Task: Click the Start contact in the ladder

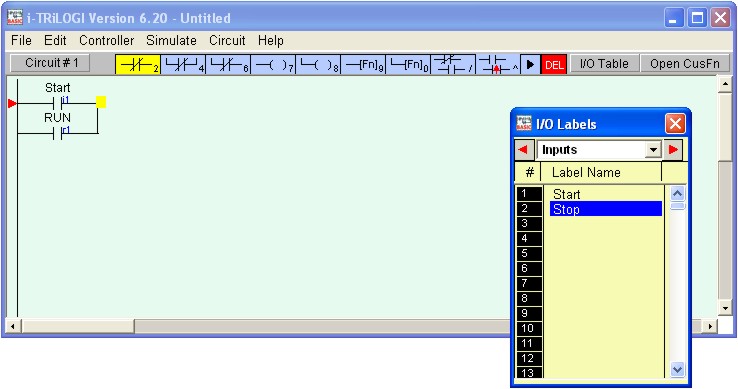Action: click(x=57, y=103)
